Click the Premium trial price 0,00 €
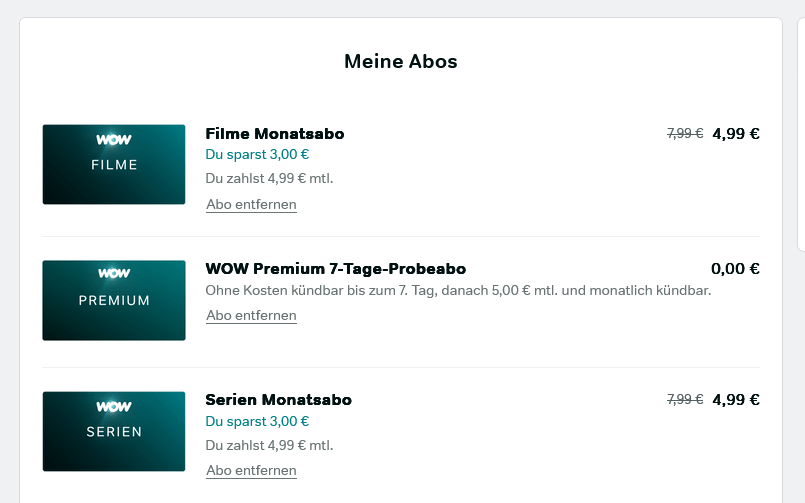 pos(735,268)
